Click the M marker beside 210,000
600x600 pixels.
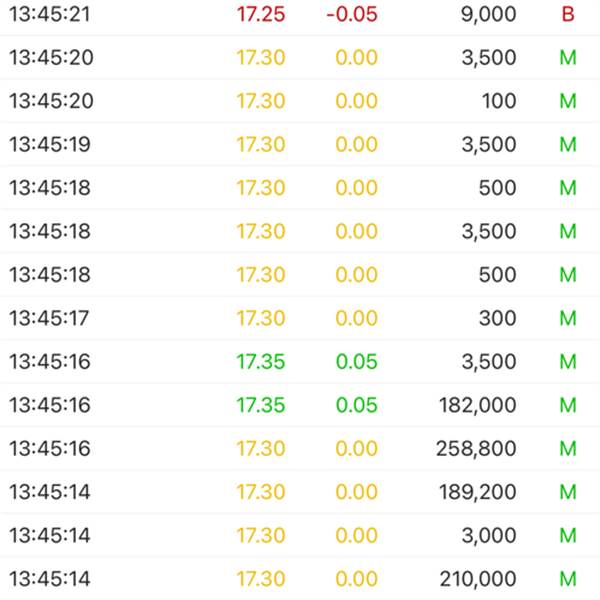tap(568, 579)
